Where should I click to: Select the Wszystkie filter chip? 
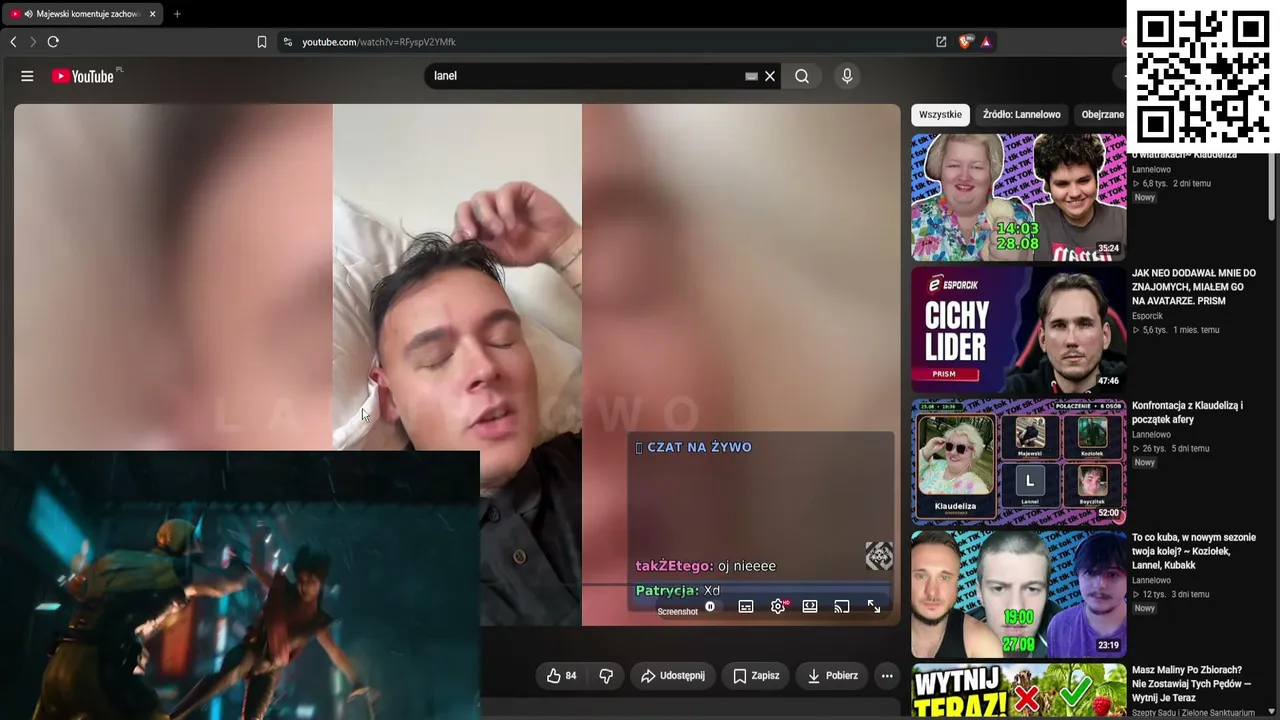click(x=940, y=114)
